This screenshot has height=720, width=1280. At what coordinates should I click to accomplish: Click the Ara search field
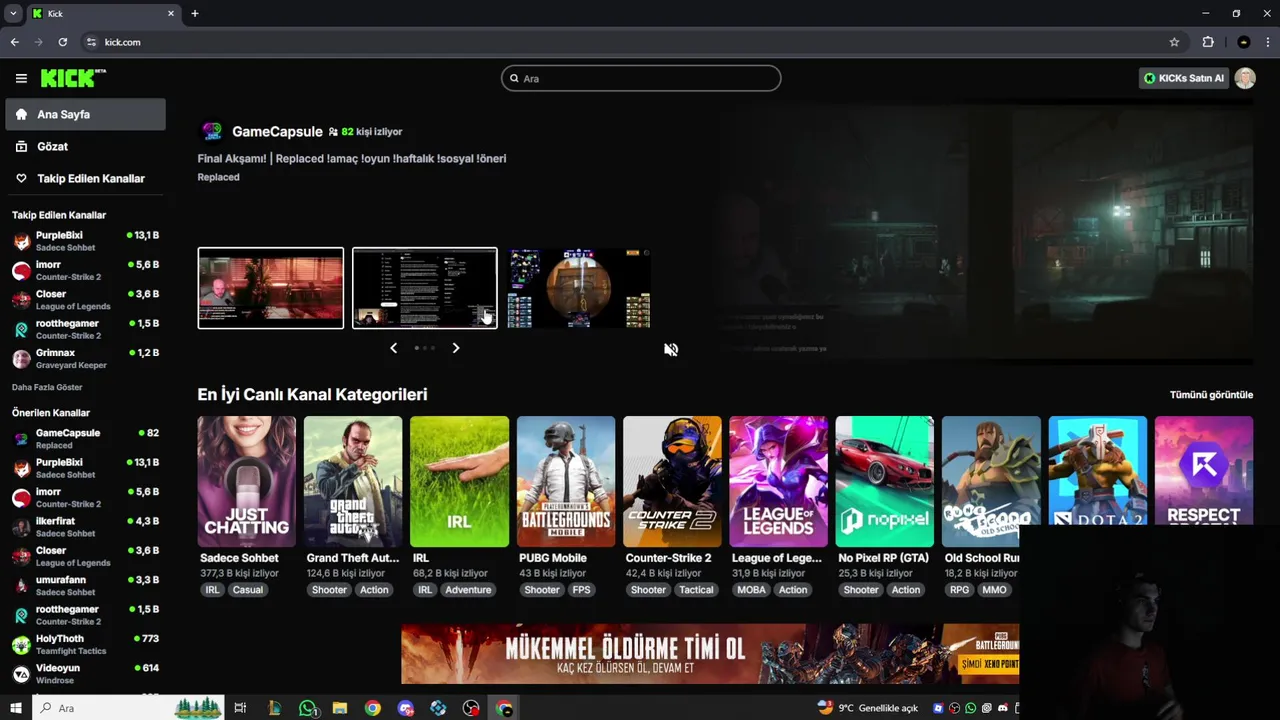641,78
